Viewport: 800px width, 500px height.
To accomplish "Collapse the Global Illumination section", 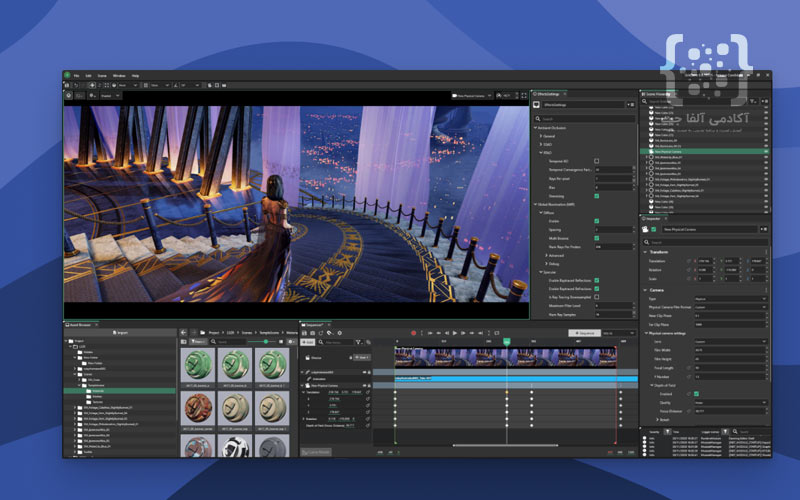I will coord(535,205).
